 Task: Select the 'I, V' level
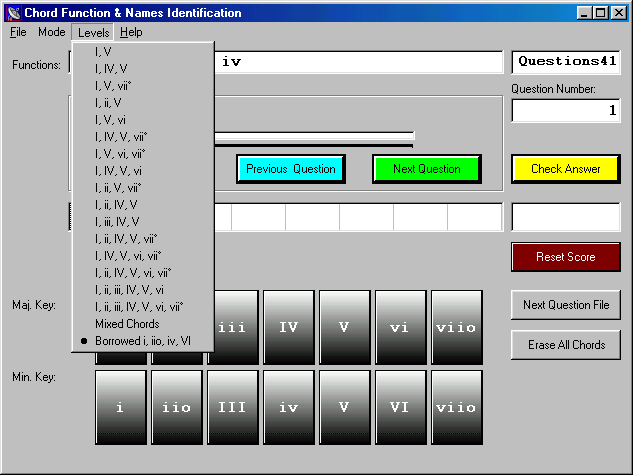click(x=143, y=52)
